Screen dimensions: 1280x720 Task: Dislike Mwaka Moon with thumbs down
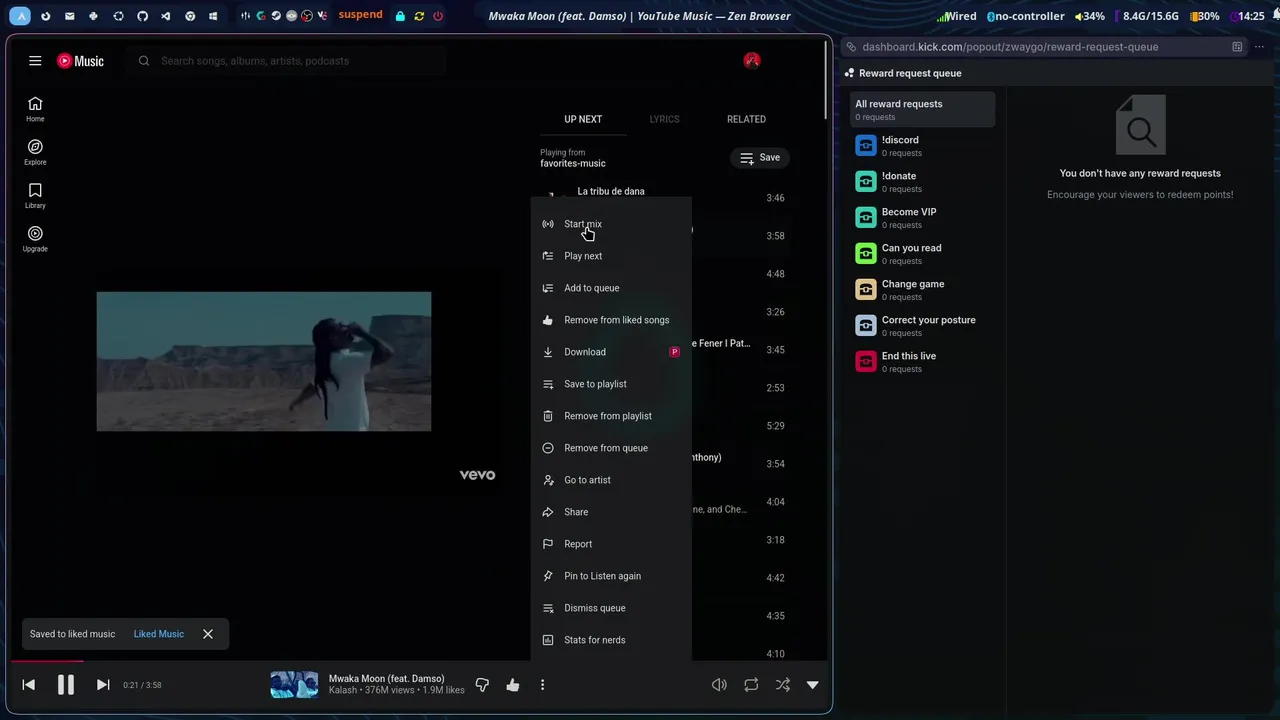[x=482, y=685]
